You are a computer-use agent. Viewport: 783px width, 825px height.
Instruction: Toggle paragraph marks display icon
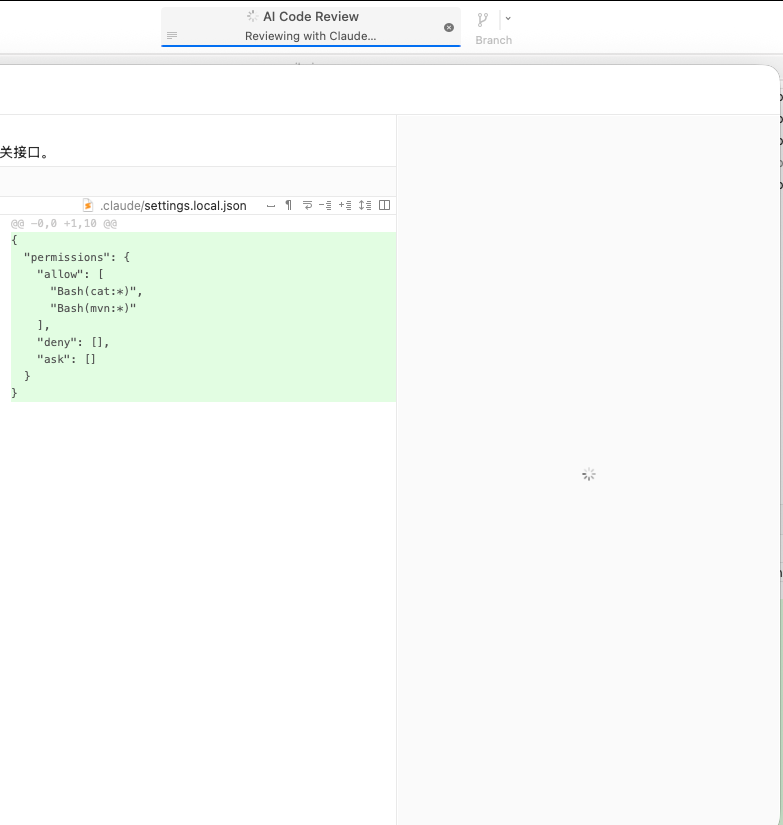coord(288,205)
